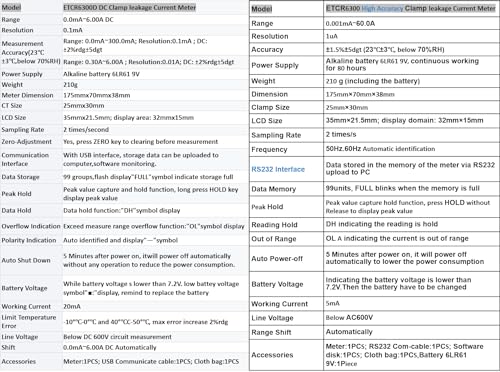This screenshot has width=500, height=372.
Task: Click the '0.001mA~60.0A' range value
Action: pyautogui.click(x=350, y=24)
